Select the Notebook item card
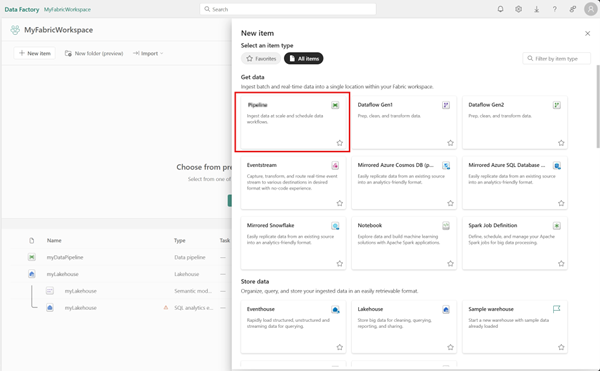This screenshot has width=600, height=371. coord(404,243)
